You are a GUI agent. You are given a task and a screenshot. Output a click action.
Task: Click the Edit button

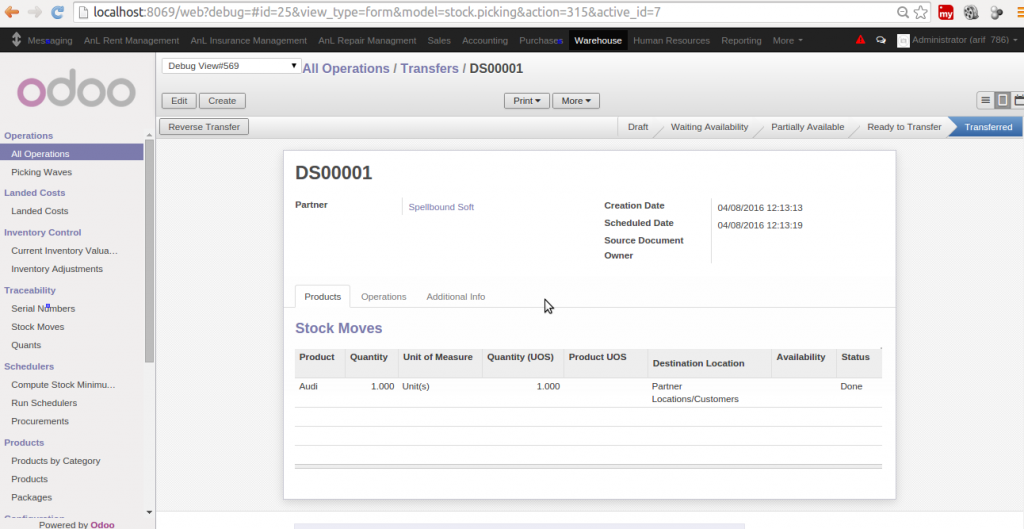(179, 101)
